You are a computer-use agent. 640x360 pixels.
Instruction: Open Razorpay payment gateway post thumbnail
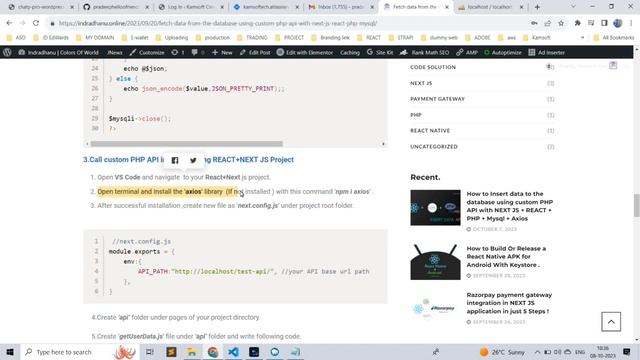(436, 309)
